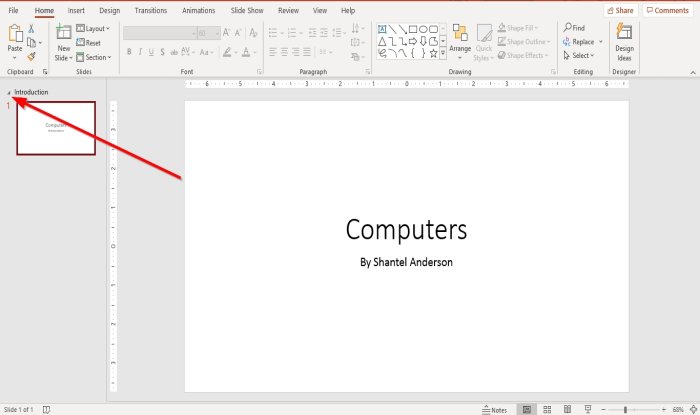Toggle strikethrough formatting
Viewport: 700px width, 415px height.
pyautogui.click(x=174, y=52)
